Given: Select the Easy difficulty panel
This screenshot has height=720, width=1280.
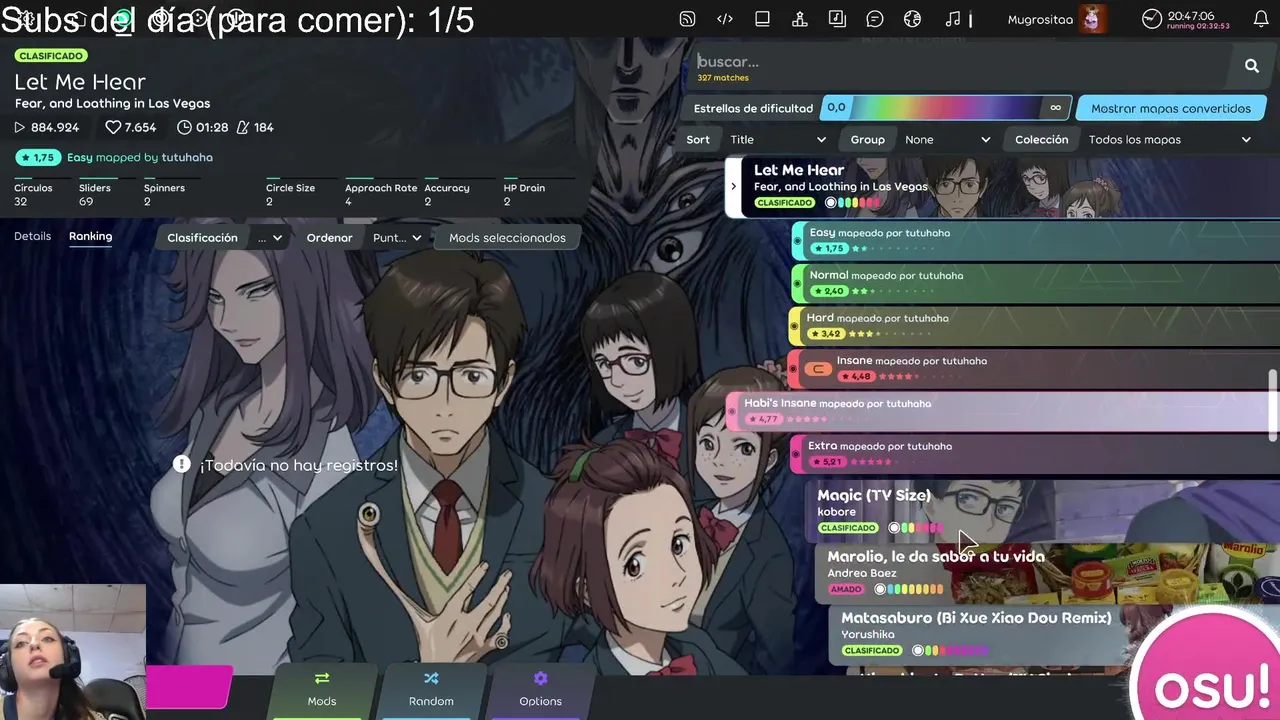Looking at the screenshot, I should coord(1035,241).
